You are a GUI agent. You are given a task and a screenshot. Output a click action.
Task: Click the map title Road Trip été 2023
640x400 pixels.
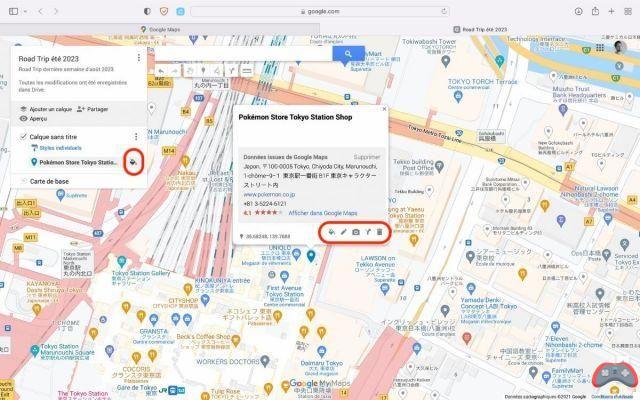coord(49,59)
